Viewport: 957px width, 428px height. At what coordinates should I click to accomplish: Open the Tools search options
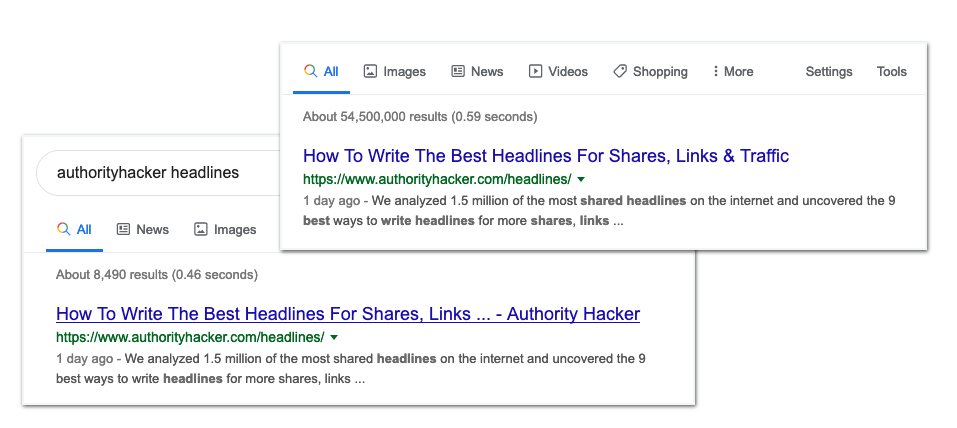pos(892,71)
